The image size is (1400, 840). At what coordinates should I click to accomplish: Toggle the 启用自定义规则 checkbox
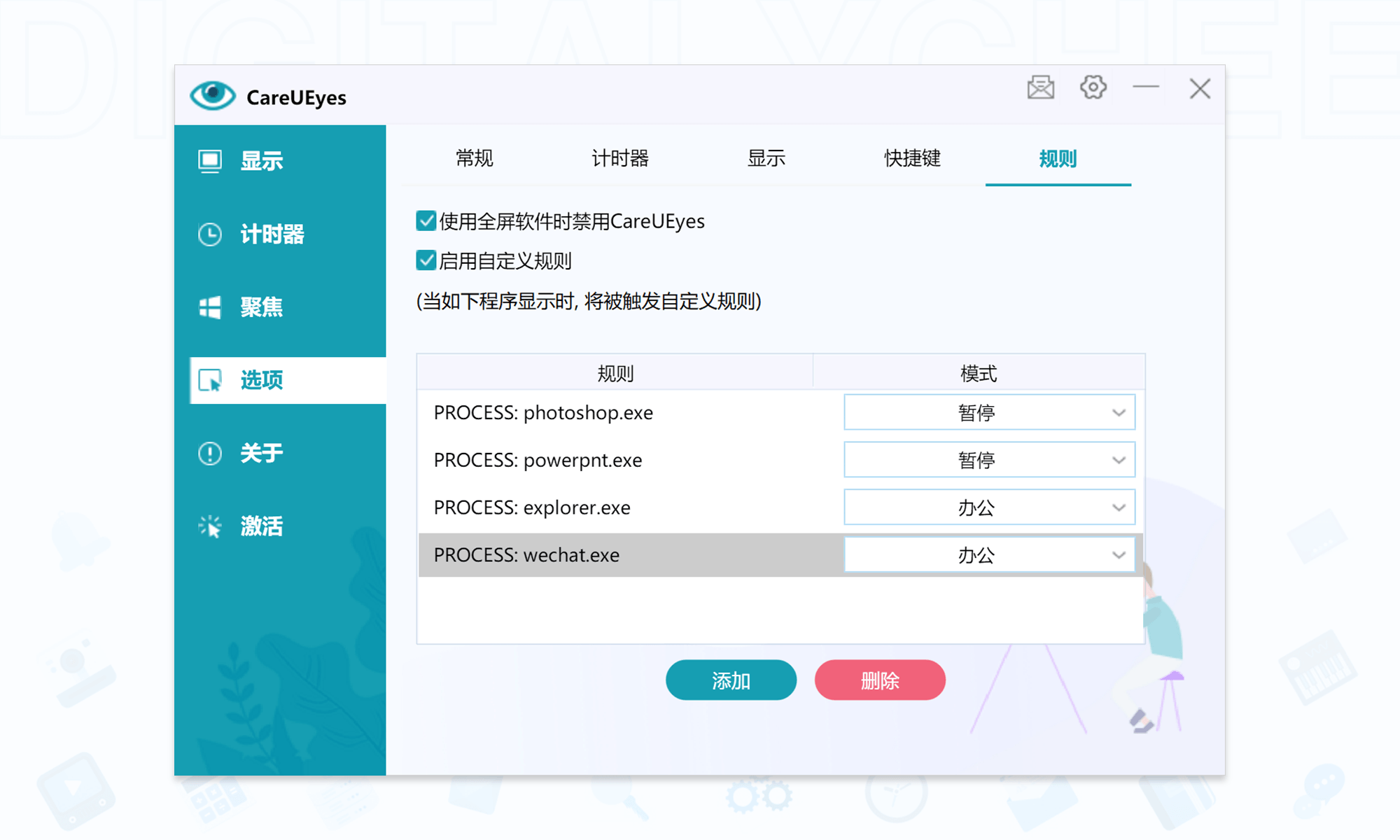[426, 260]
